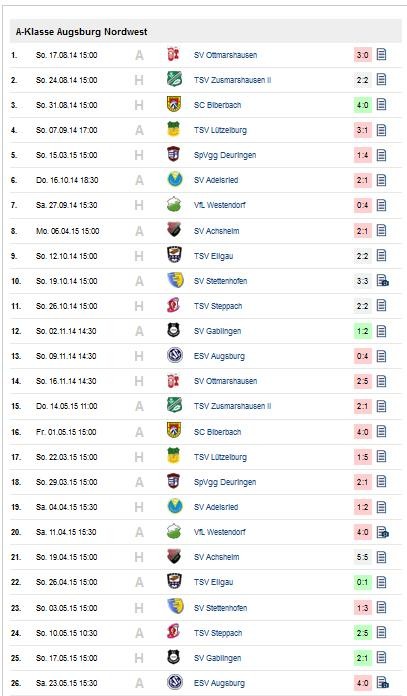This screenshot has height=696, width=407.
Task: Open VfL Westendorf link on matchday 7
Action: click(x=220, y=205)
